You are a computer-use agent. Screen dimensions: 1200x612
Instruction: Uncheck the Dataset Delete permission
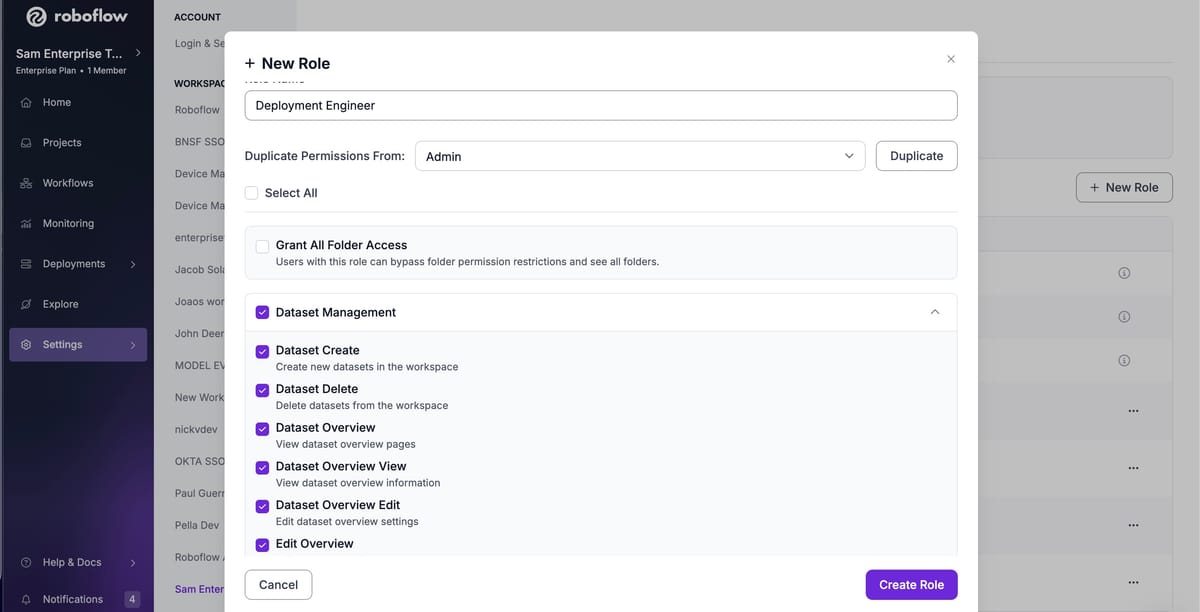[x=262, y=390]
